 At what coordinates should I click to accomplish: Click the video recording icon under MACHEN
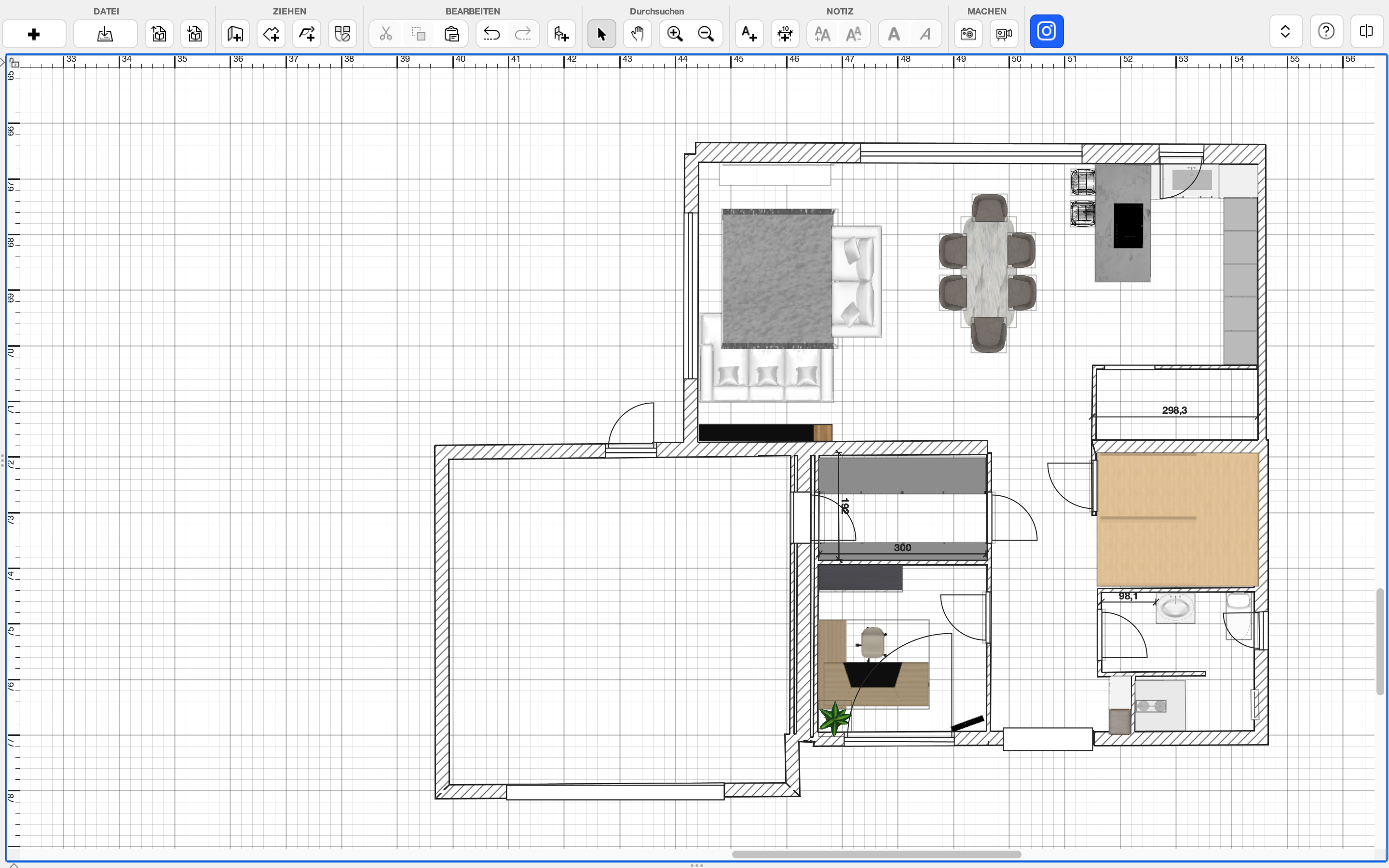1004,34
